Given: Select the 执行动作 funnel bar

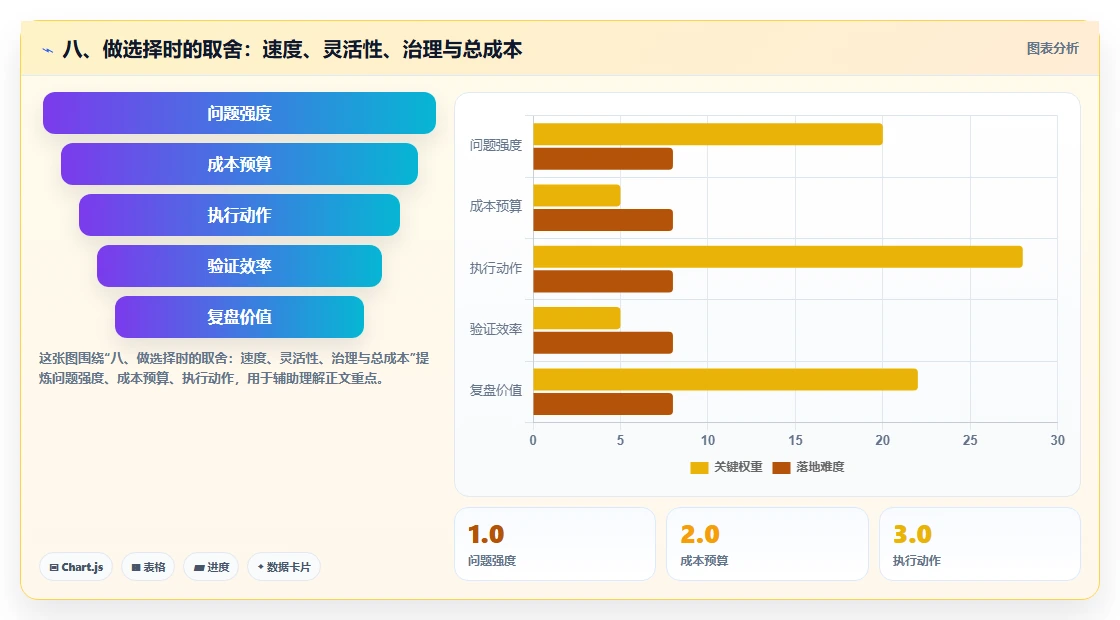Looking at the screenshot, I should 239,215.
